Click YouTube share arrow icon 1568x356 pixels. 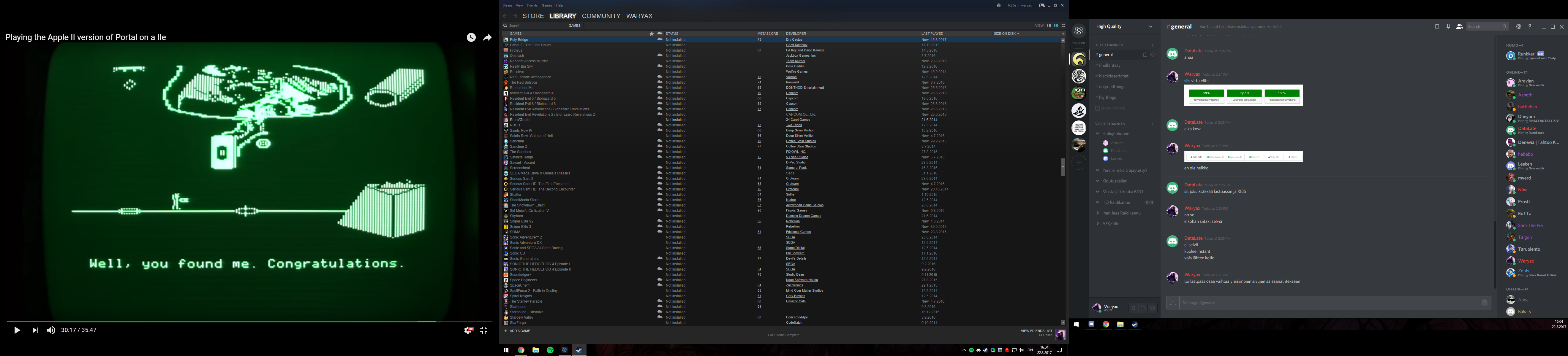click(x=487, y=38)
